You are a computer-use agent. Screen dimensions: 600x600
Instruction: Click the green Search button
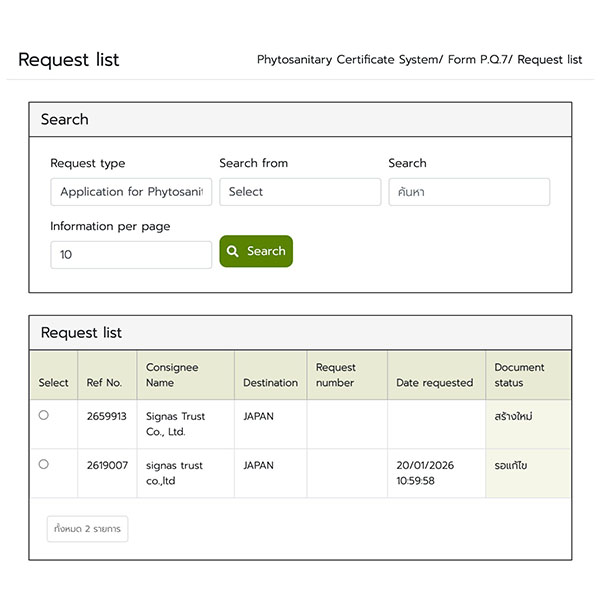point(256,251)
